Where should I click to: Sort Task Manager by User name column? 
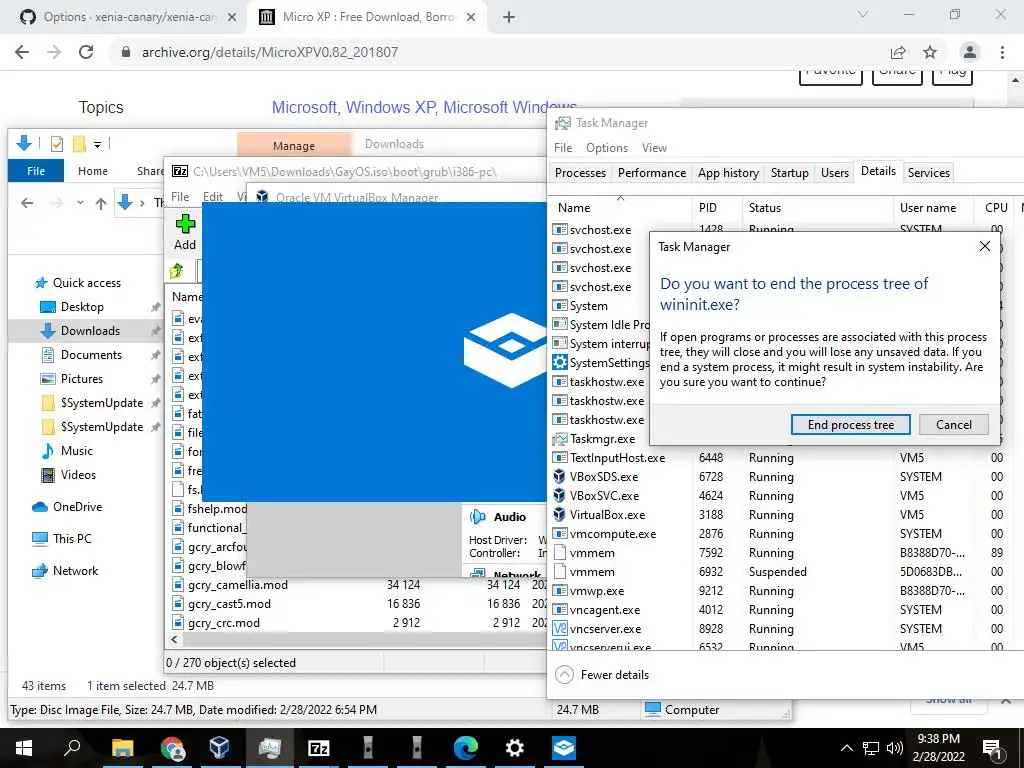[x=928, y=208]
